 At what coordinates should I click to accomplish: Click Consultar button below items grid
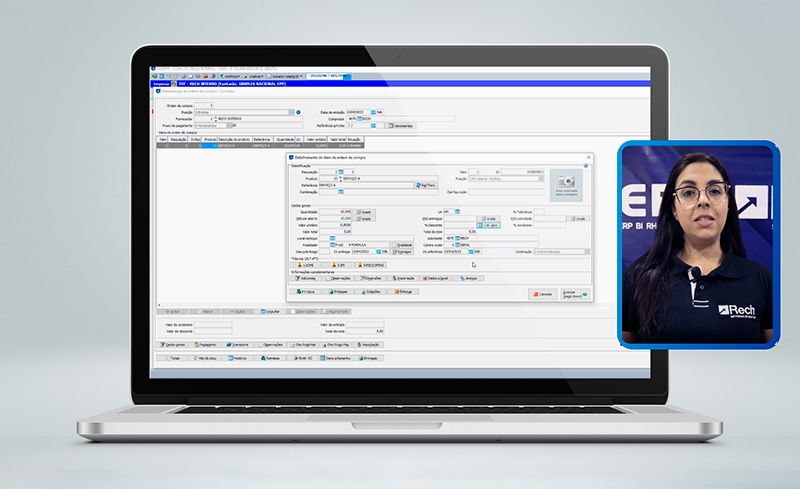click(270, 311)
